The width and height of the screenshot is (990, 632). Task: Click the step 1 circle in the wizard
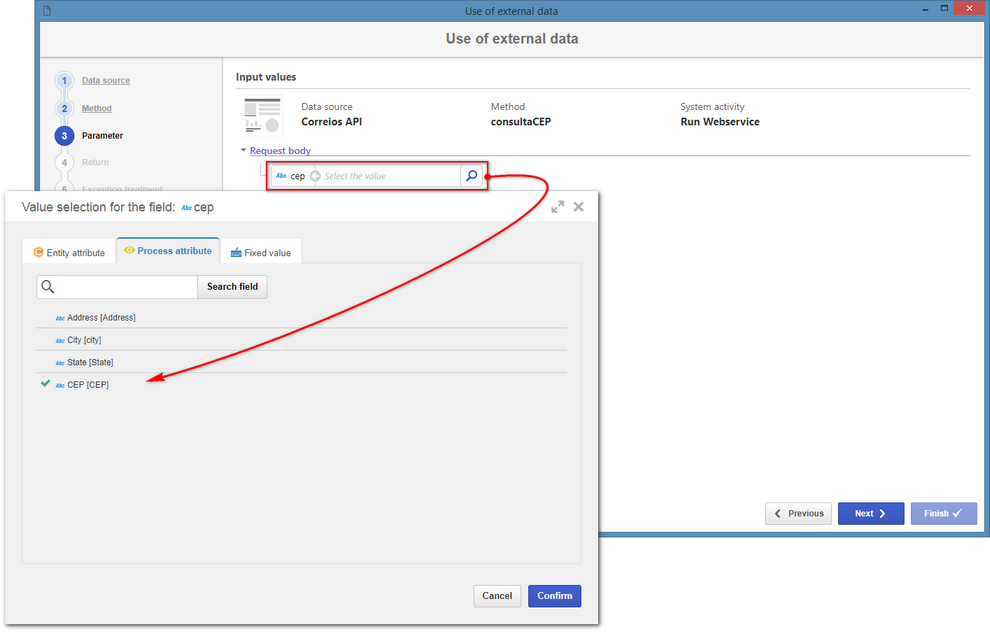click(x=64, y=81)
